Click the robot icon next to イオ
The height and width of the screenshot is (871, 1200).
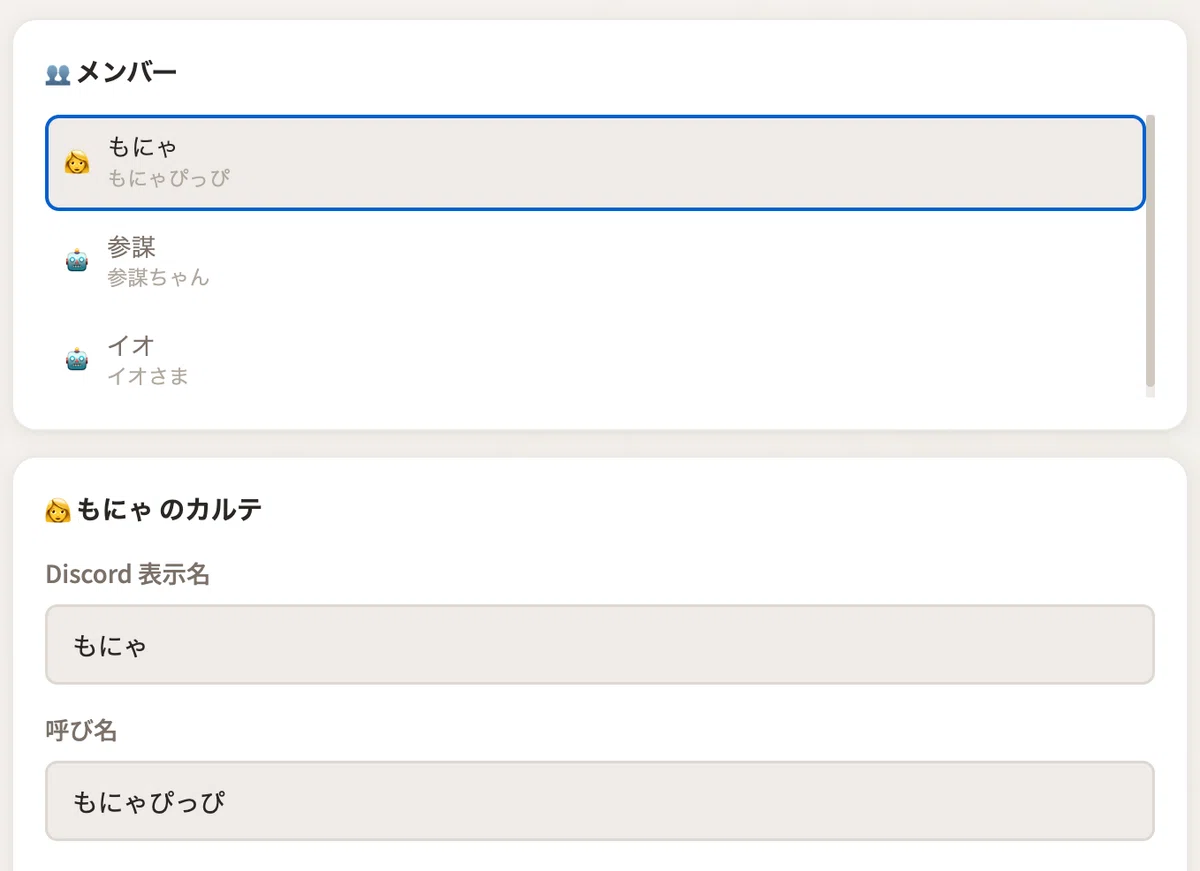(x=77, y=360)
